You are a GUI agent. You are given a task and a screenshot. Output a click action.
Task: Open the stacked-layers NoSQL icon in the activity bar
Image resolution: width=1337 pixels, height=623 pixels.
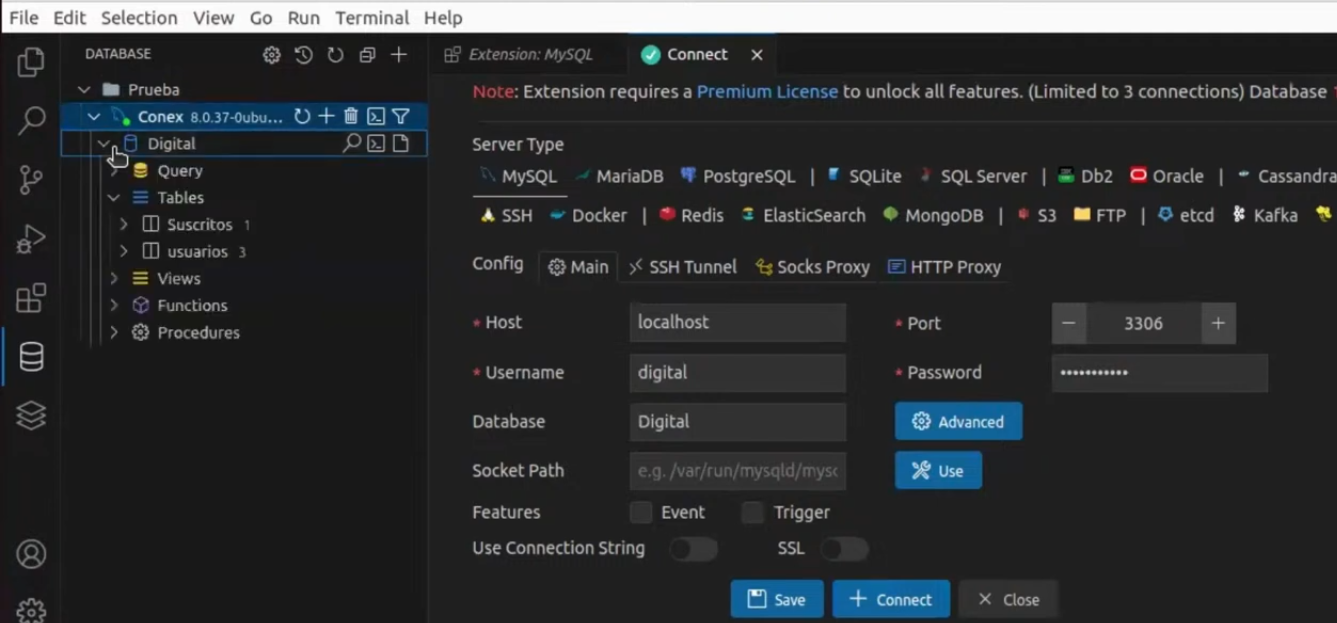[x=31, y=415]
